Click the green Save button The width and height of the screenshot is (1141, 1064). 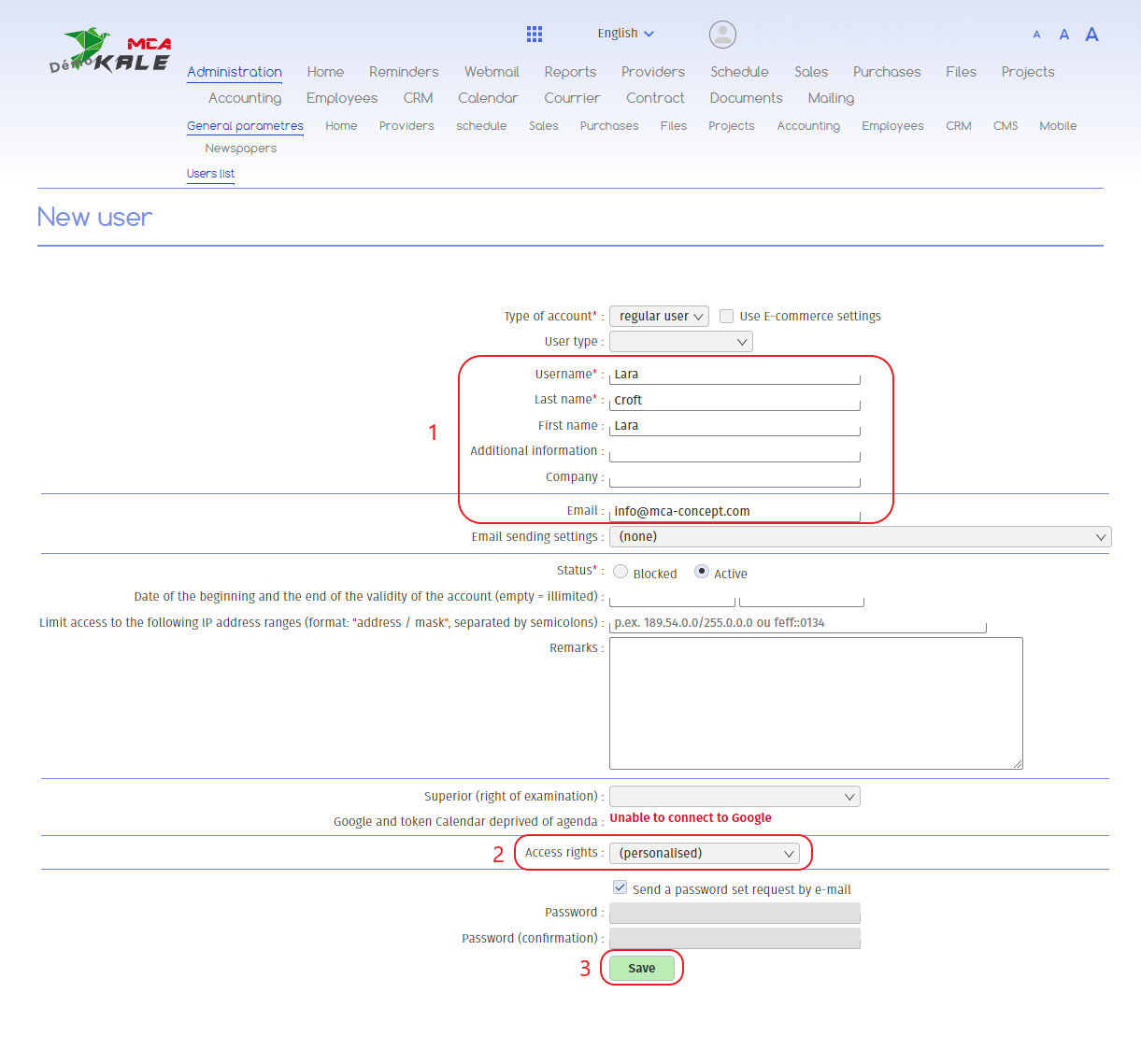point(642,969)
